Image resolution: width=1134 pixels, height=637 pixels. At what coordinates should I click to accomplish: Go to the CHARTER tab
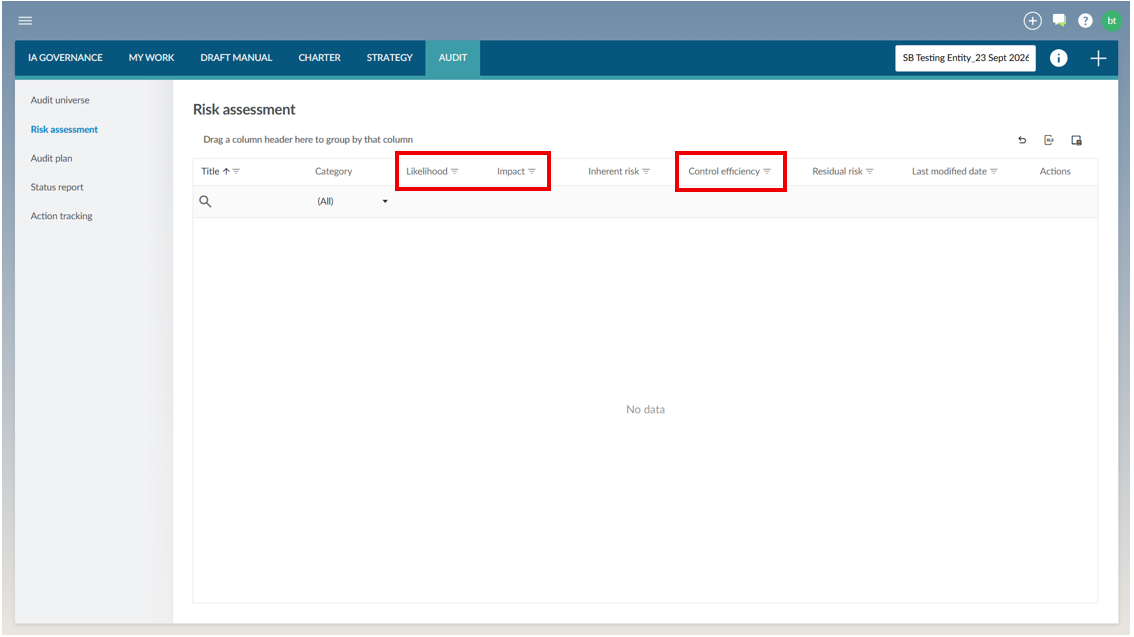[x=320, y=58]
